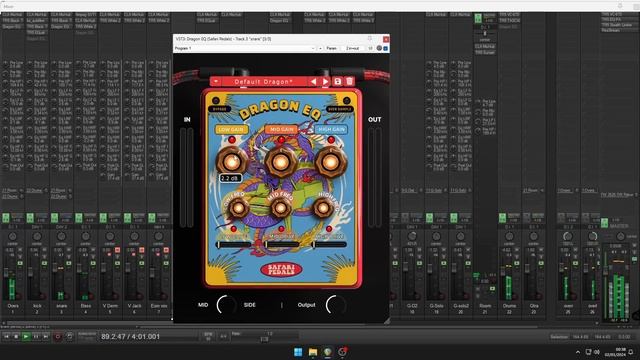This screenshot has height=360, width=640.
Task: Toggle the red LED under Low Gain
Action: coord(232,140)
